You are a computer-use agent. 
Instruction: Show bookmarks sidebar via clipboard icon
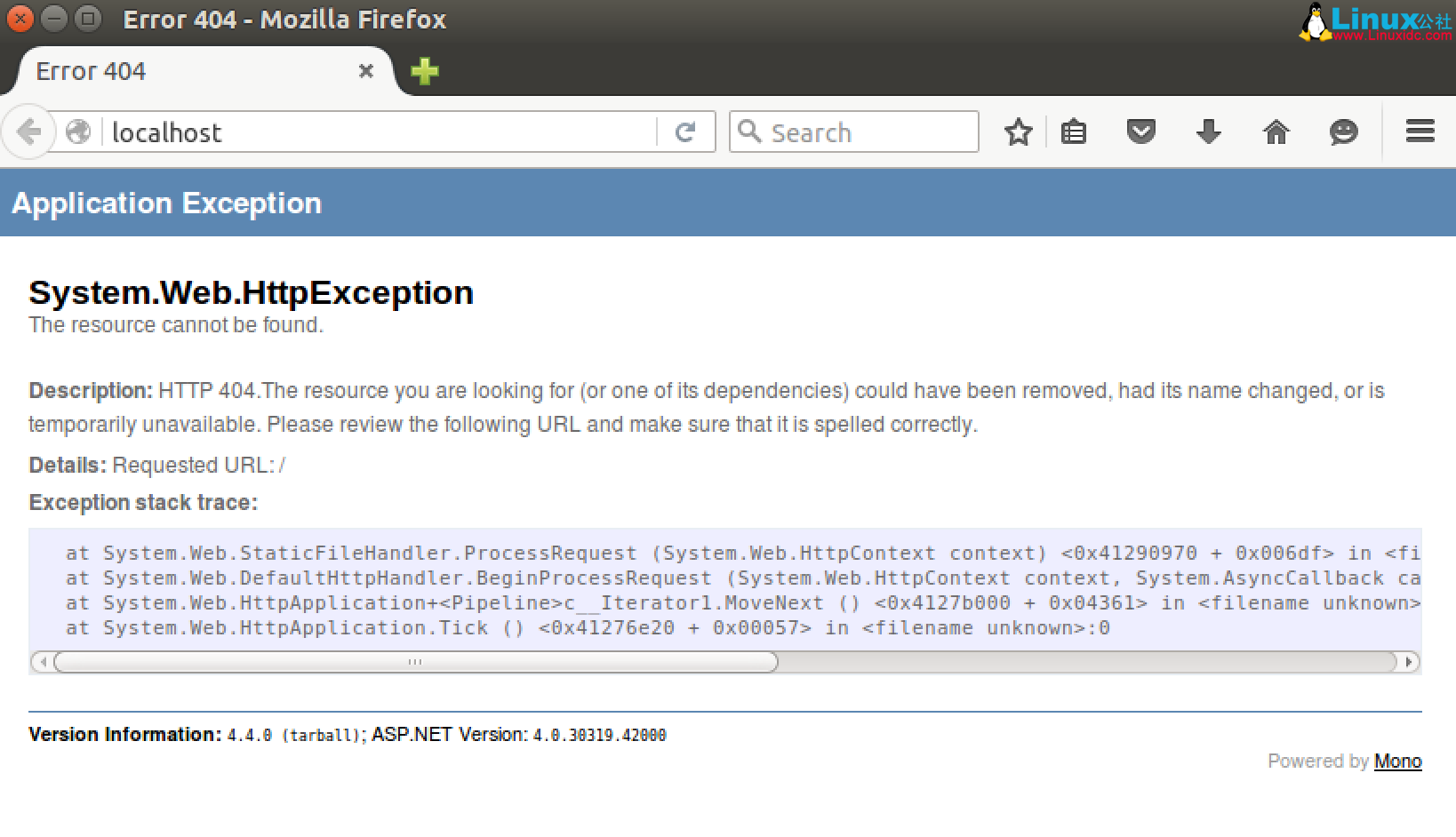click(1073, 132)
